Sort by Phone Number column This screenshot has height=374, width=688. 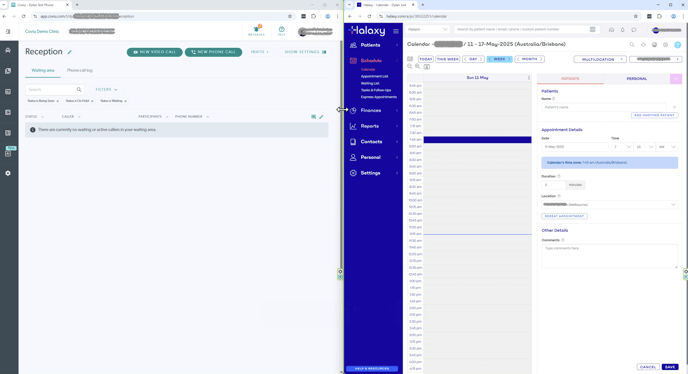coord(192,117)
